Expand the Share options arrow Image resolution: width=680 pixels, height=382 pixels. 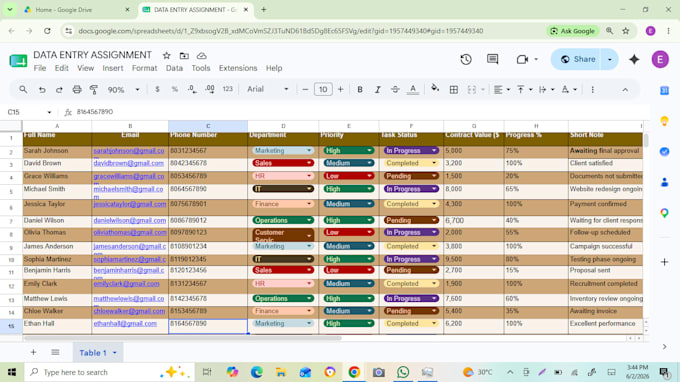610,59
